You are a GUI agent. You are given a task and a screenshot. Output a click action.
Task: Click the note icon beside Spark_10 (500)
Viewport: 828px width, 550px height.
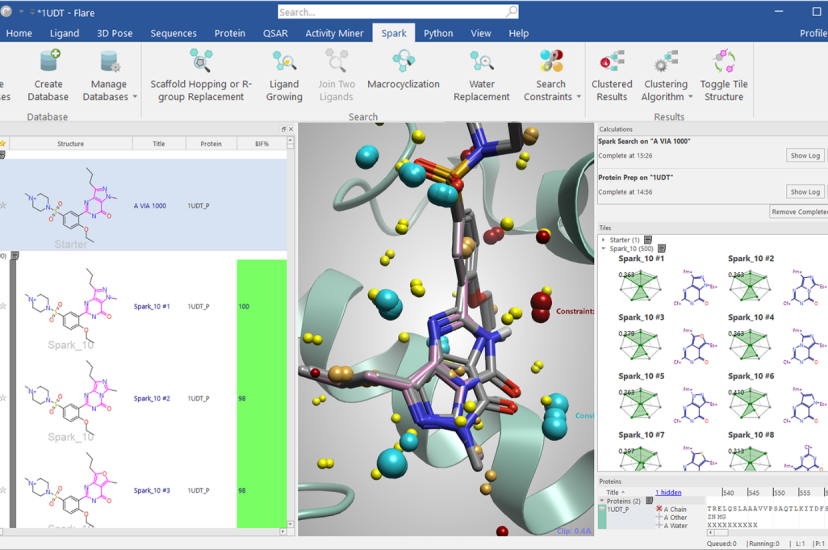[662, 248]
